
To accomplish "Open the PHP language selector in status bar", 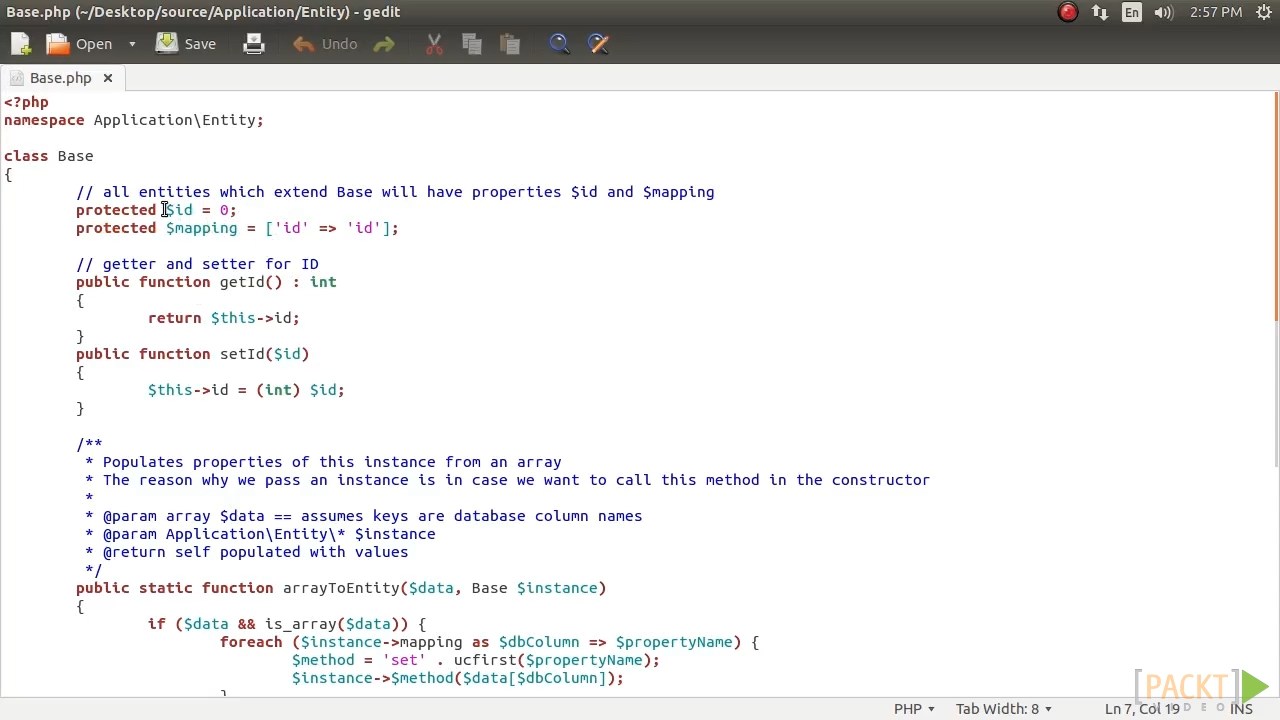I will tap(914, 709).
